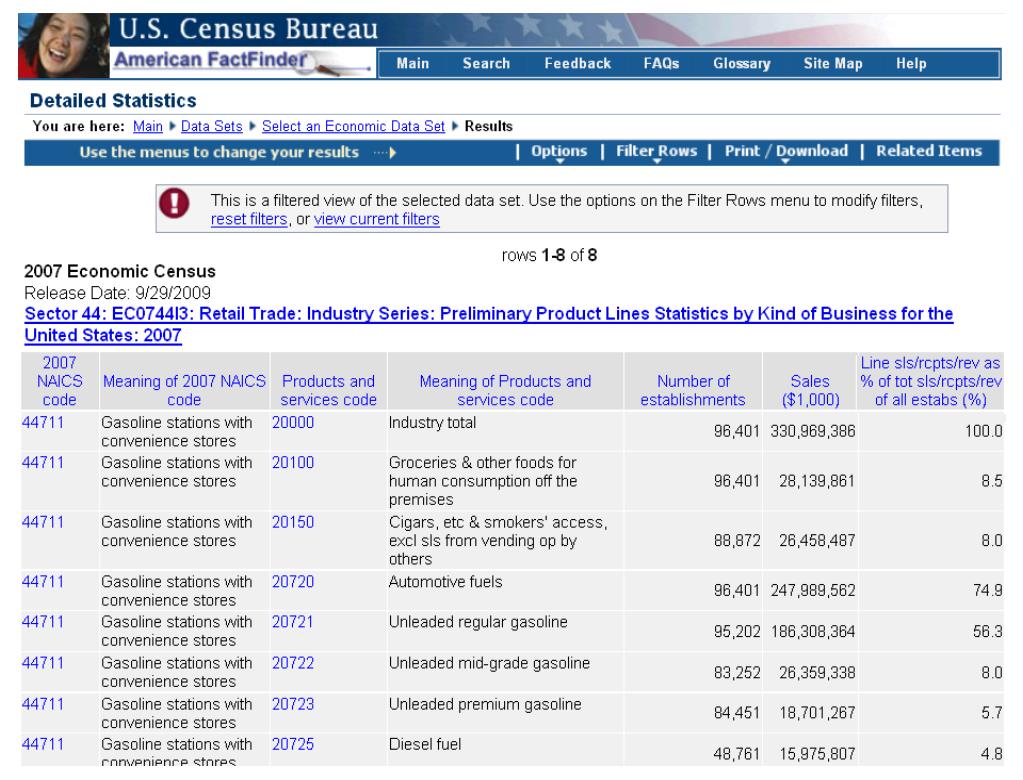Click the sales value 330,969,386
1023x780 pixels.
812,431
